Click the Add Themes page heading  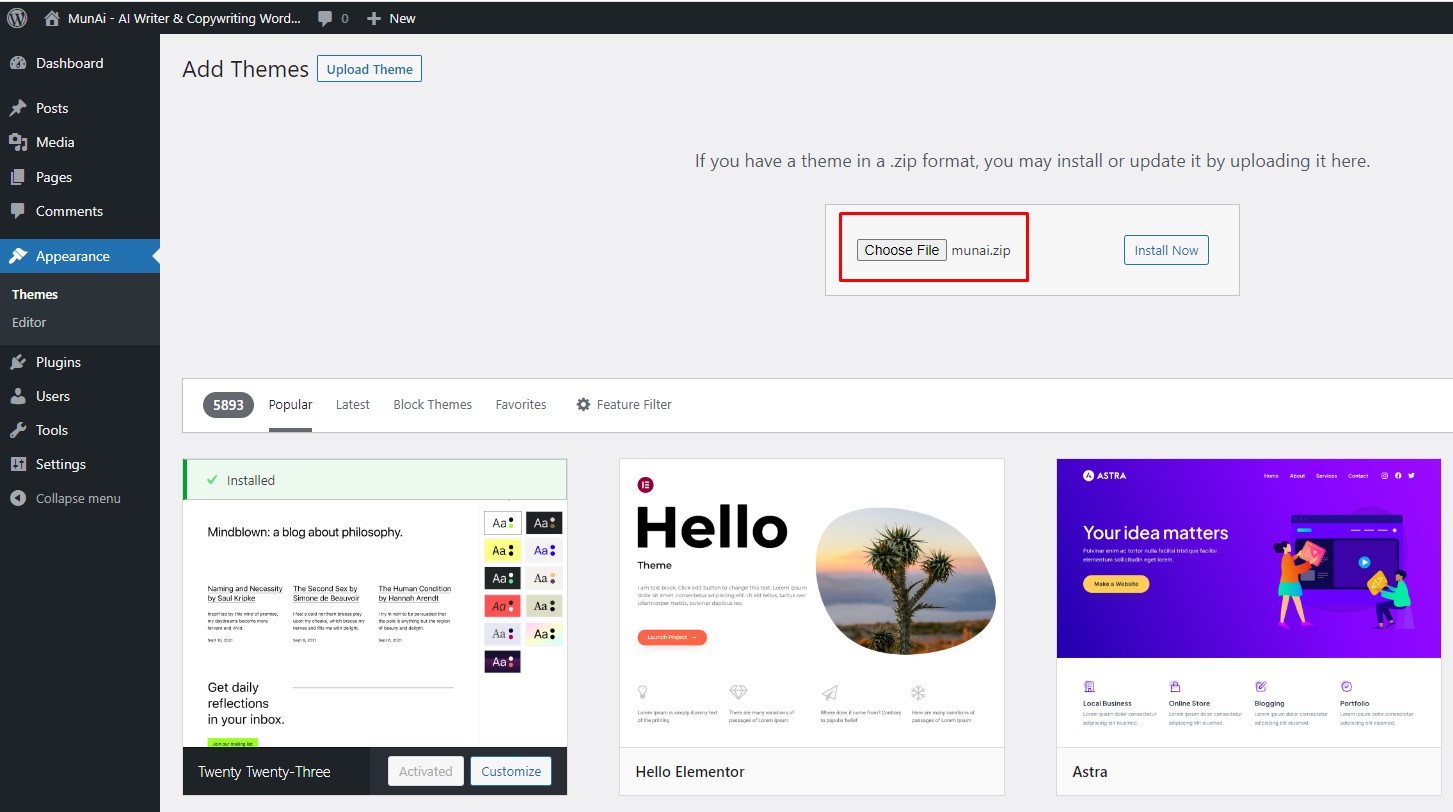[246, 69]
